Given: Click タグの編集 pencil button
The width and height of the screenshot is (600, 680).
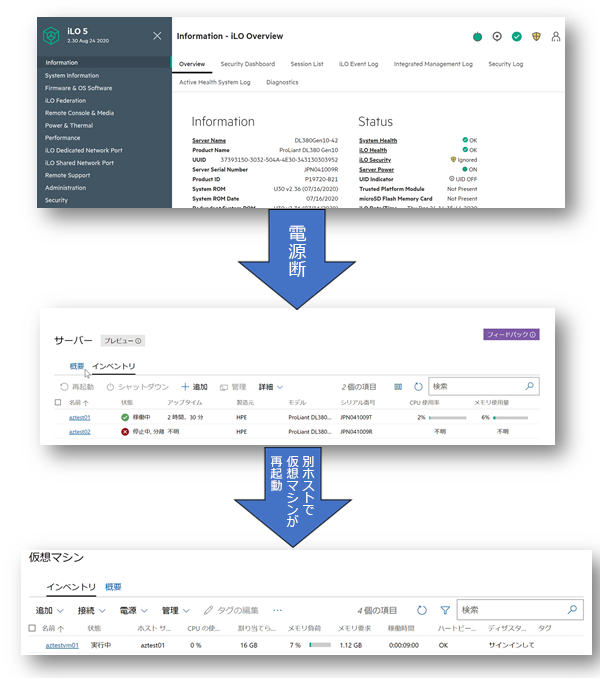Looking at the screenshot, I should click(231, 611).
